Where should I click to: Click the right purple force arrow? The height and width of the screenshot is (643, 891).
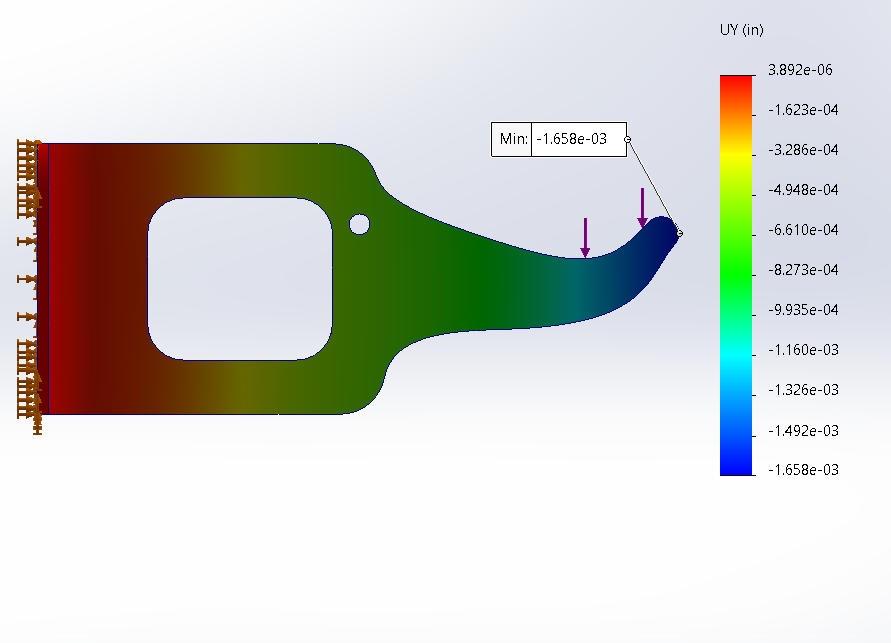(643, 207)
